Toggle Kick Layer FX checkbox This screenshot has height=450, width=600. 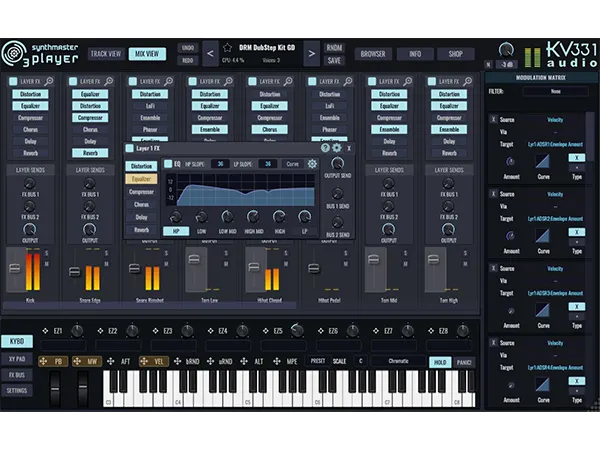(x=13, y=81)
